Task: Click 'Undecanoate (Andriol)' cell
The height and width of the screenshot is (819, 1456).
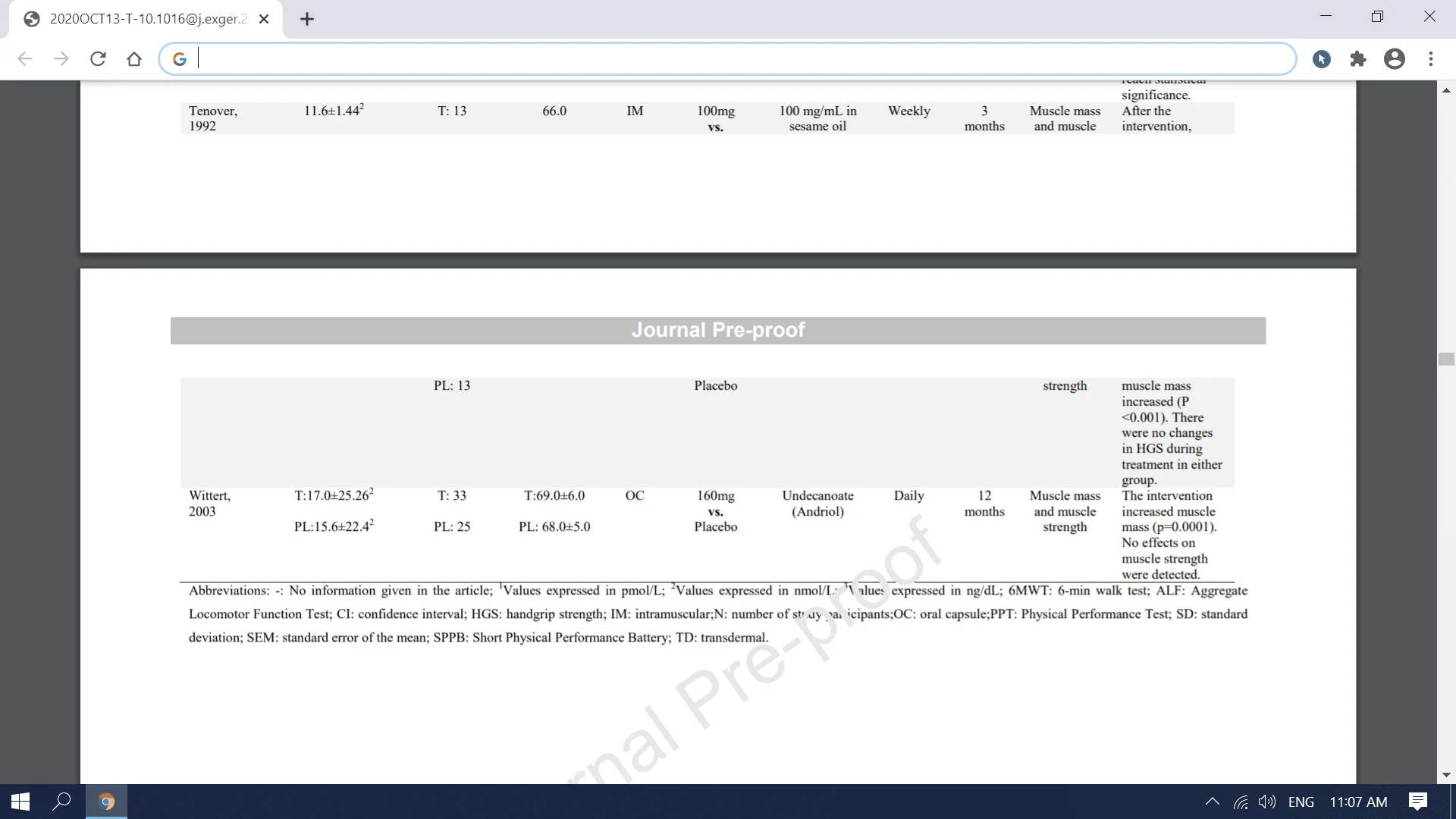Action: [x=817, y=504]
